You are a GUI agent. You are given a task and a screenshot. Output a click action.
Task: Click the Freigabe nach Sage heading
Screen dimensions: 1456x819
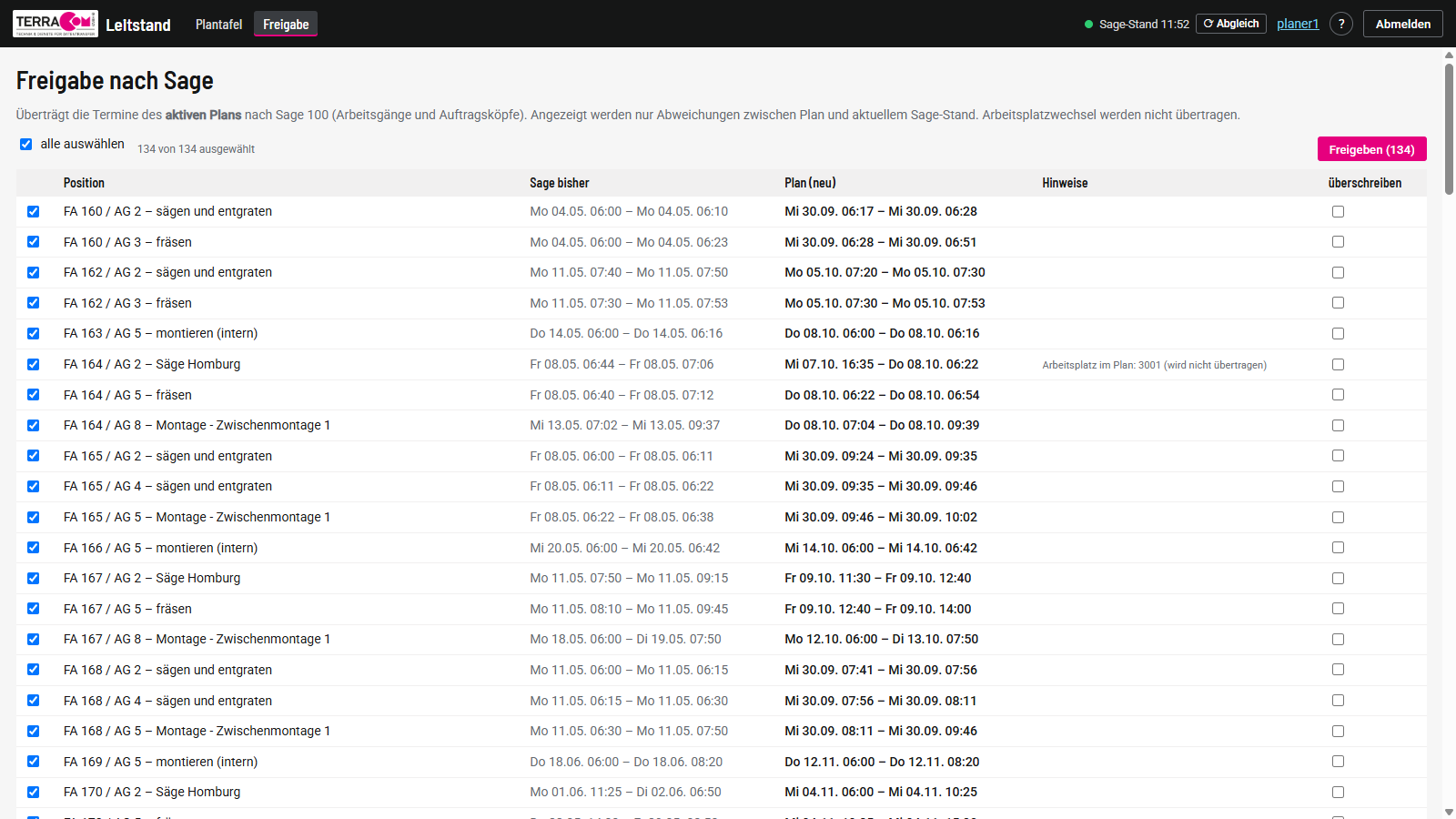115,81
